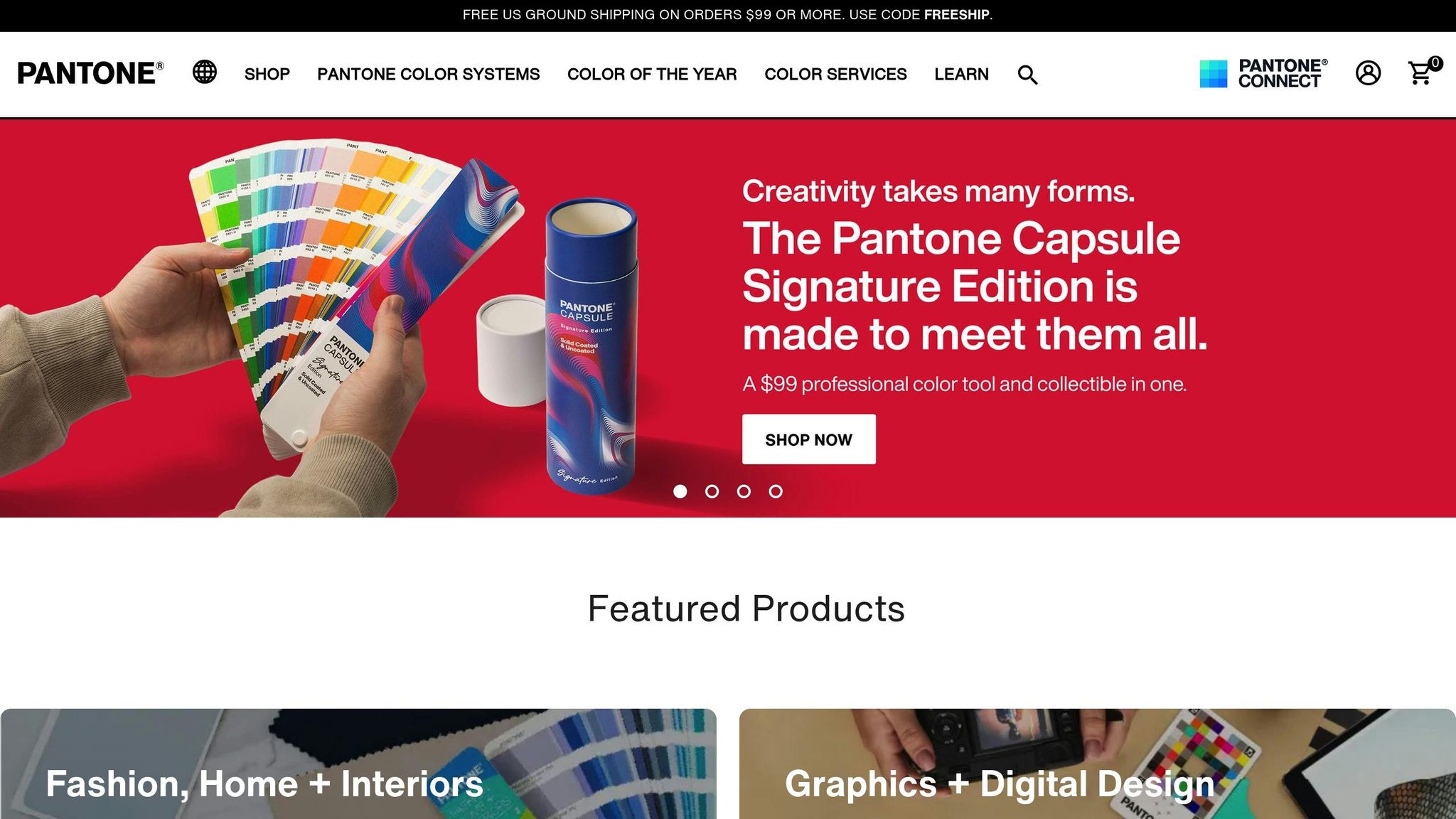Open Pantone Connect logo link

pos(1263,74)
